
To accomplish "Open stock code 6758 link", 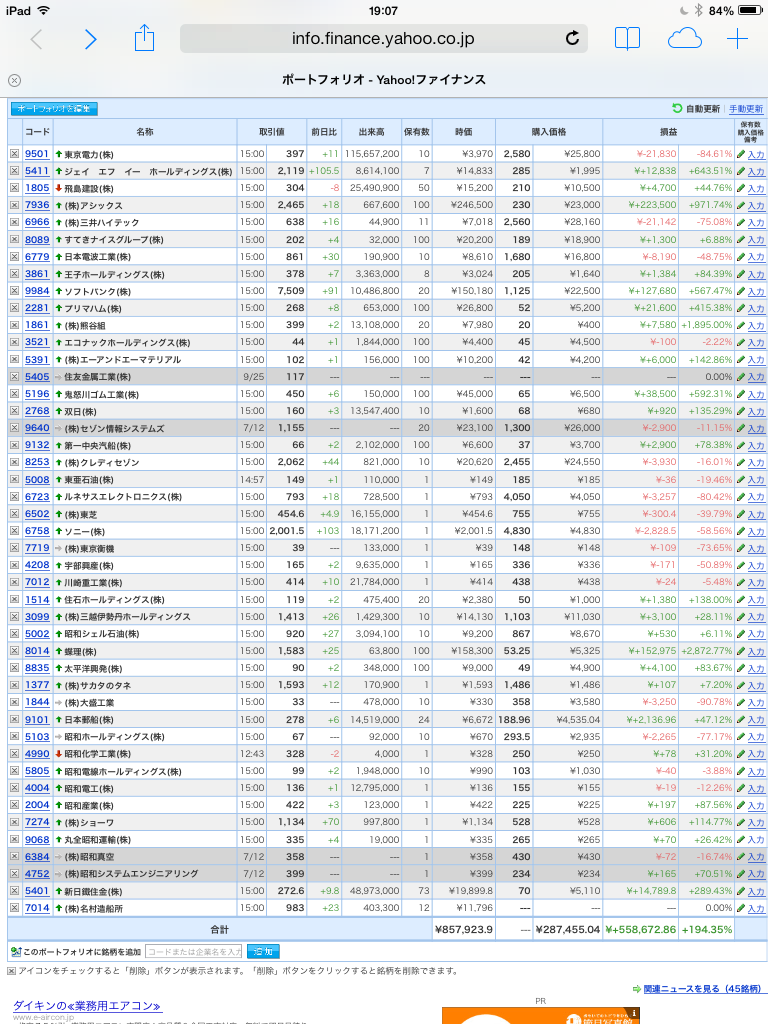I will [37, 531].
